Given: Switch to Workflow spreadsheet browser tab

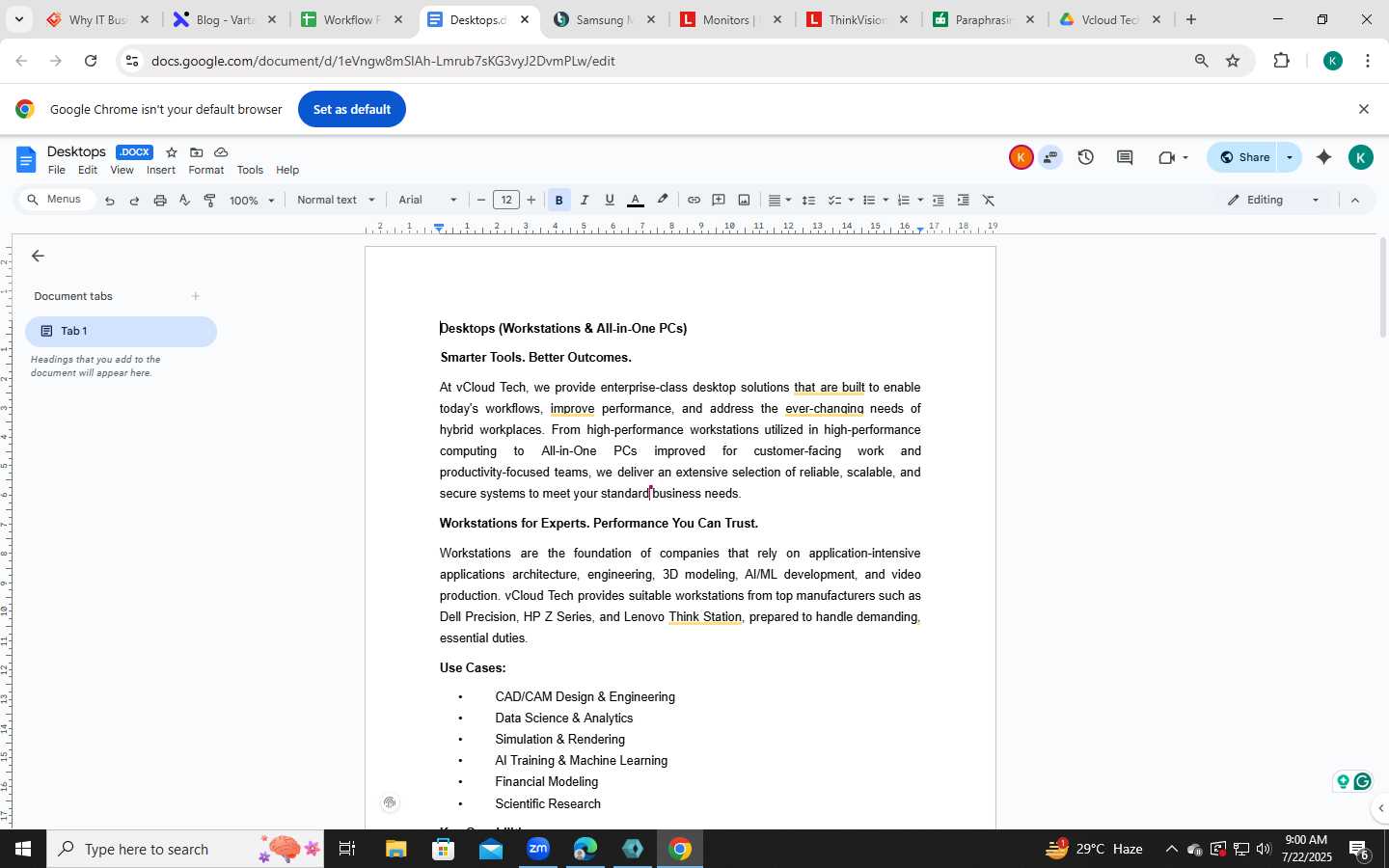Looking at the screenshot, I should coord(353,19).
